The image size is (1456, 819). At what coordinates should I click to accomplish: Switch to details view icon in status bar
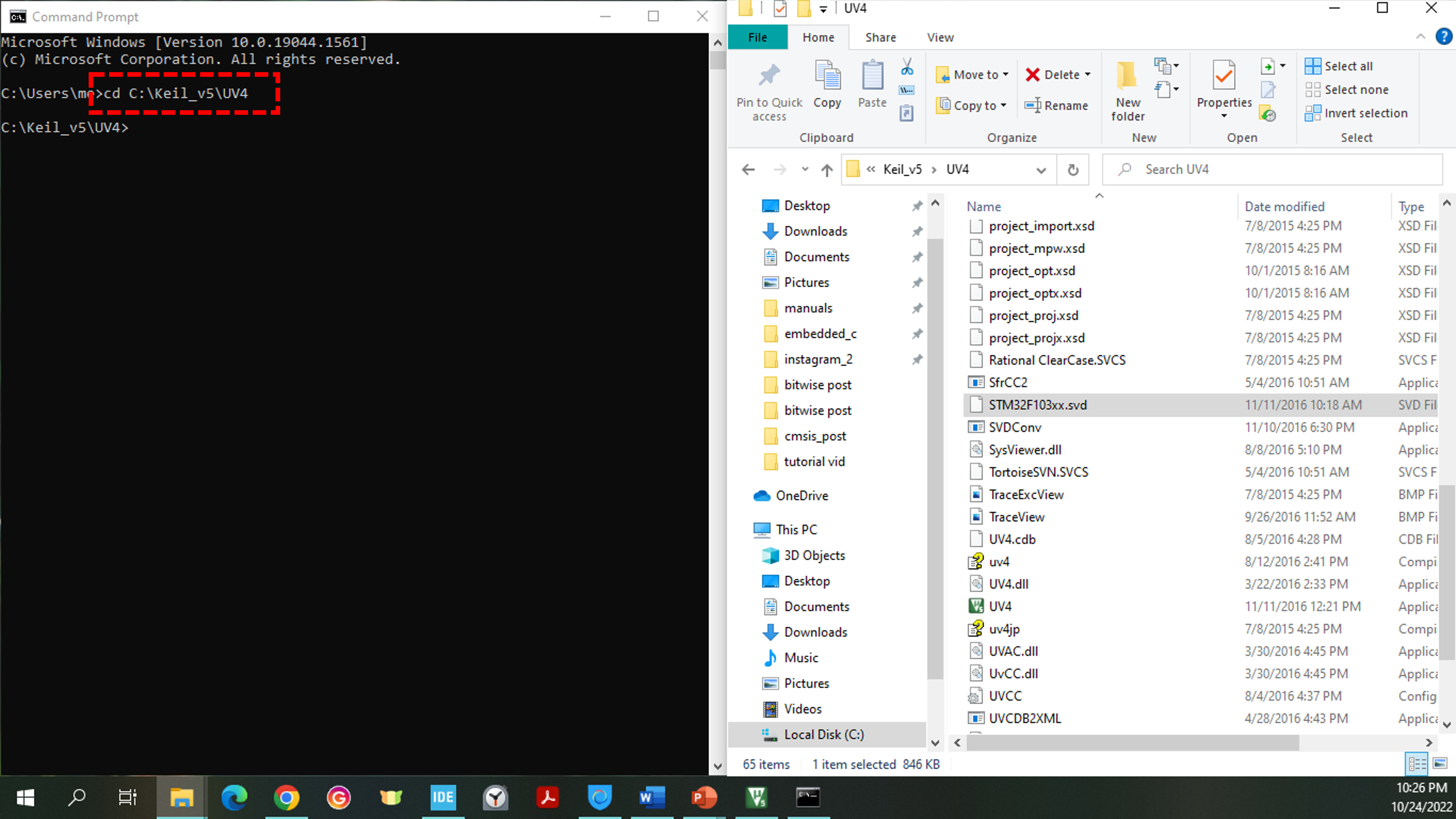point(1417,764)
